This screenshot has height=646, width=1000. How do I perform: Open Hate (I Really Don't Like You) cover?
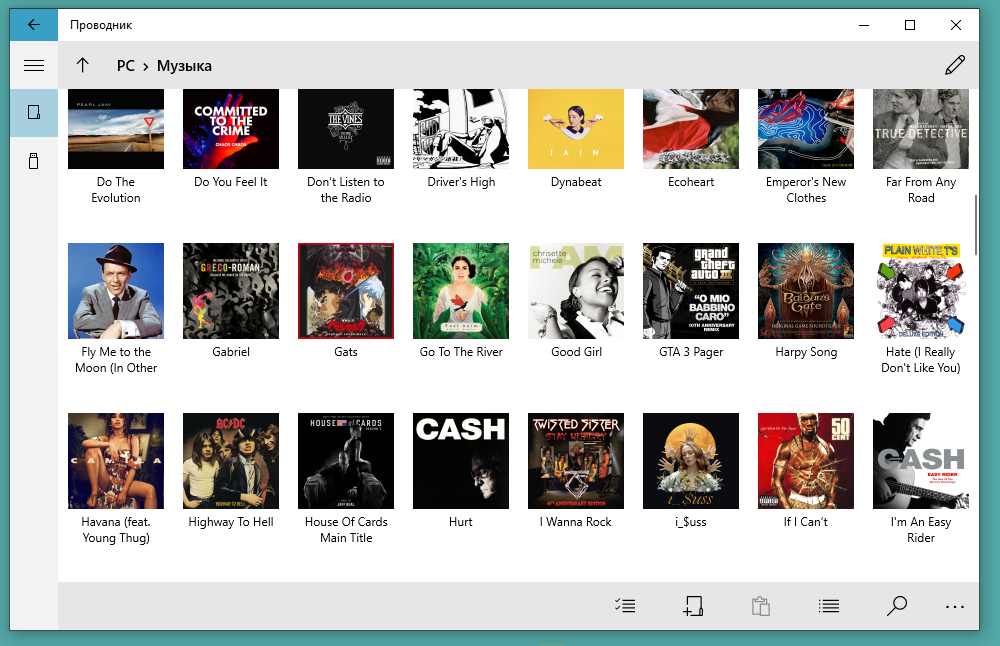tap(921, 291)
